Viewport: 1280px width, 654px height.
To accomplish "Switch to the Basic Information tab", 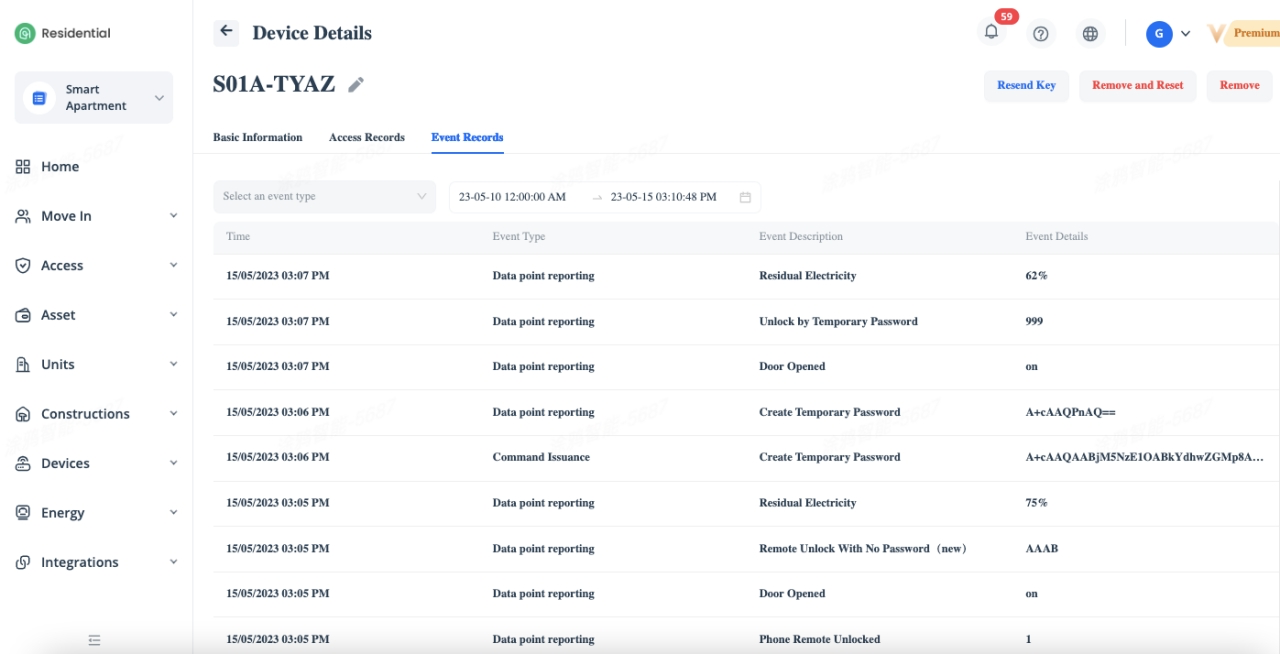I will click(x=257, y=137).
